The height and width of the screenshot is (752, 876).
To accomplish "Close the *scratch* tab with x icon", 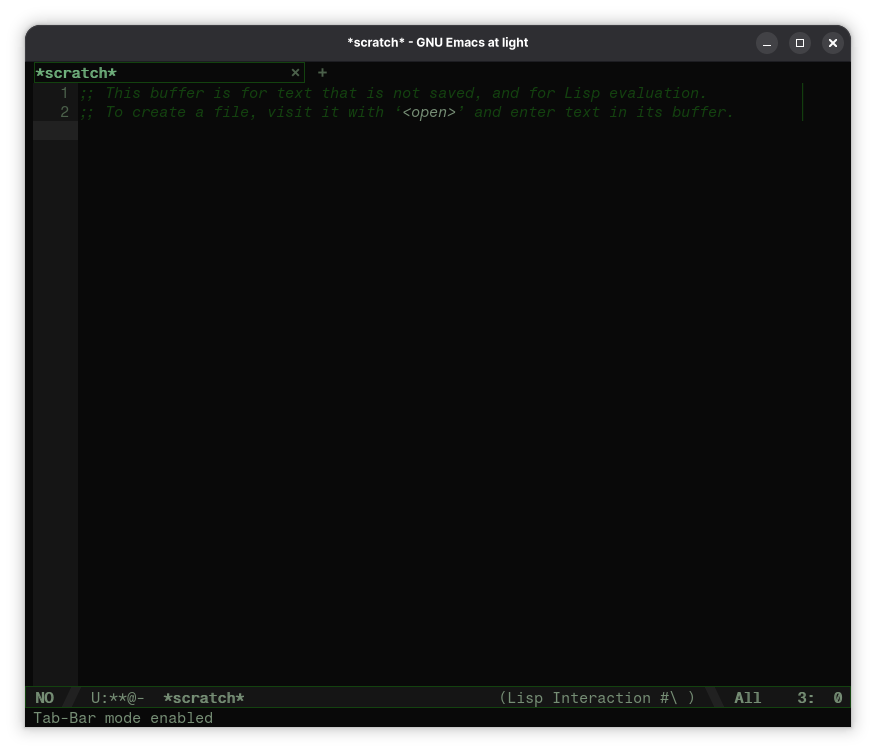I will [x=296, y=73].
